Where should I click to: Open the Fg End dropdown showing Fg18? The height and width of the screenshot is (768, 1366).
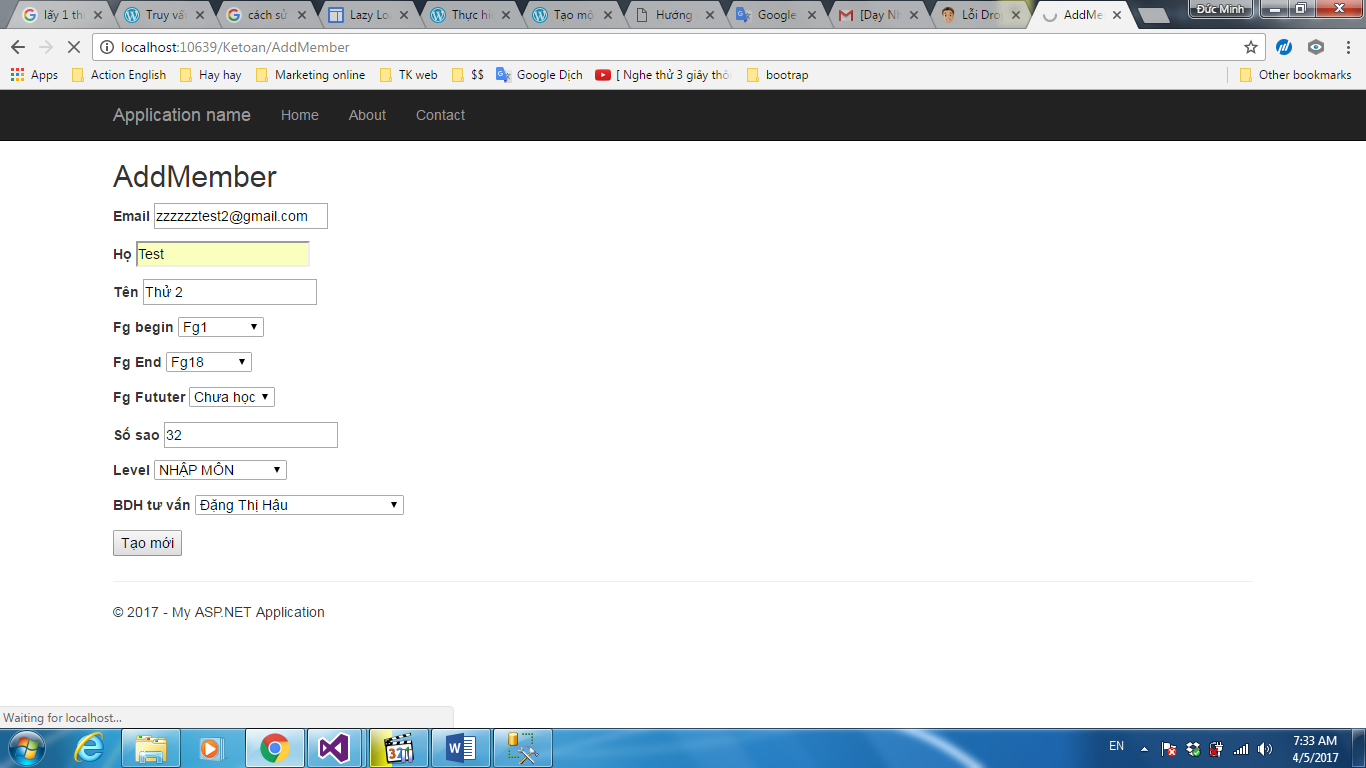(x=208, y=362)
